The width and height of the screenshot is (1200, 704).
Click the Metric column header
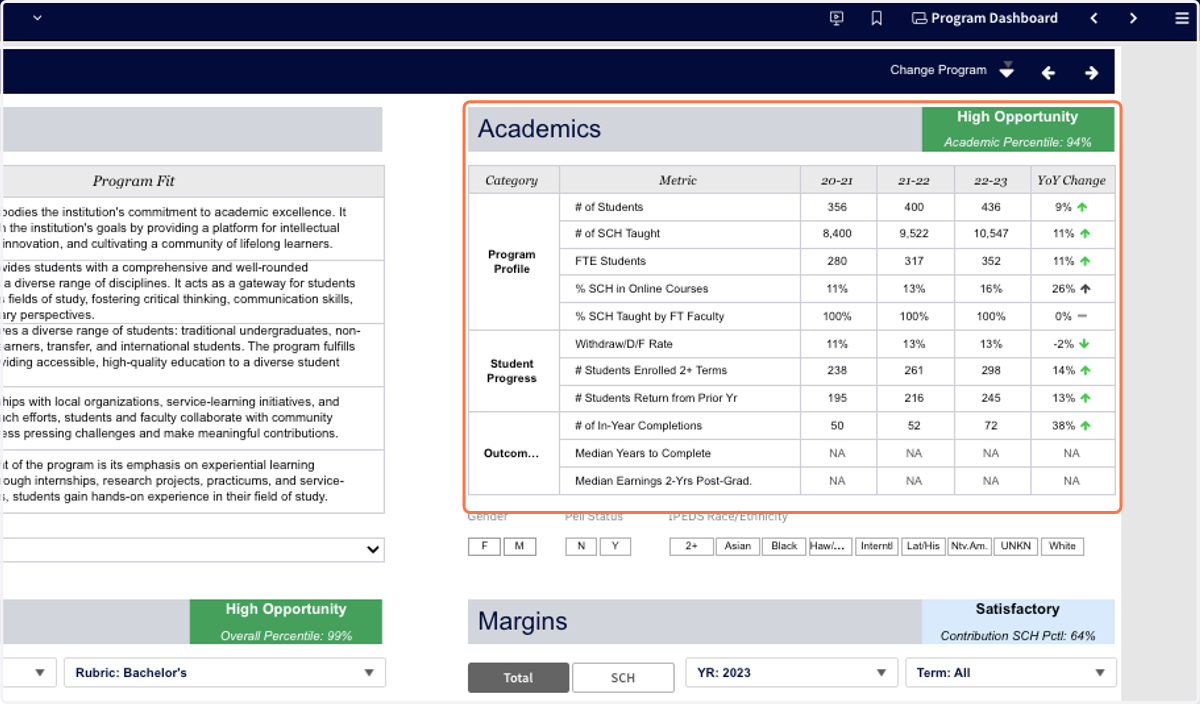(678, 181)
